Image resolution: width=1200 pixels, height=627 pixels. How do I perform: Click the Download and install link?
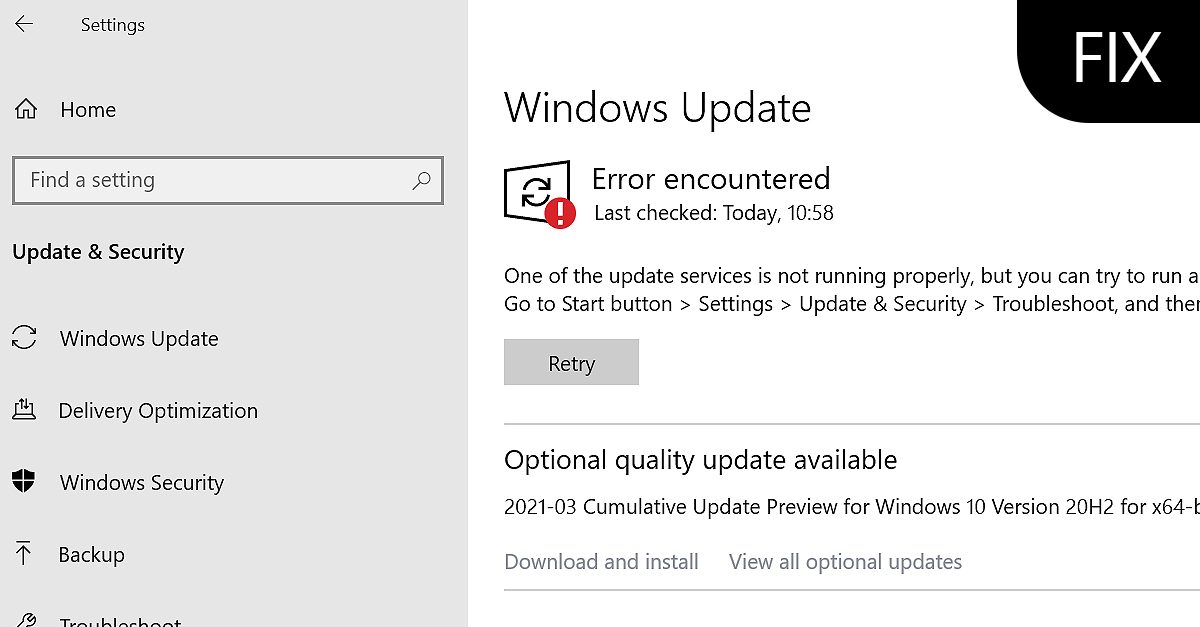click(x=601, y=562)
